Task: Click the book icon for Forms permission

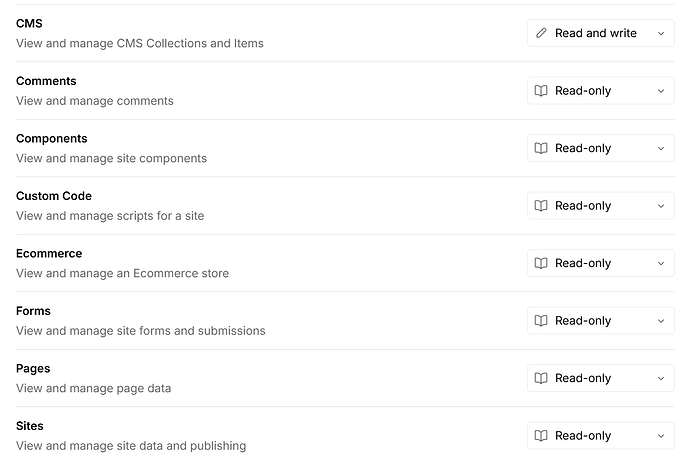Action: coord(541,320)
